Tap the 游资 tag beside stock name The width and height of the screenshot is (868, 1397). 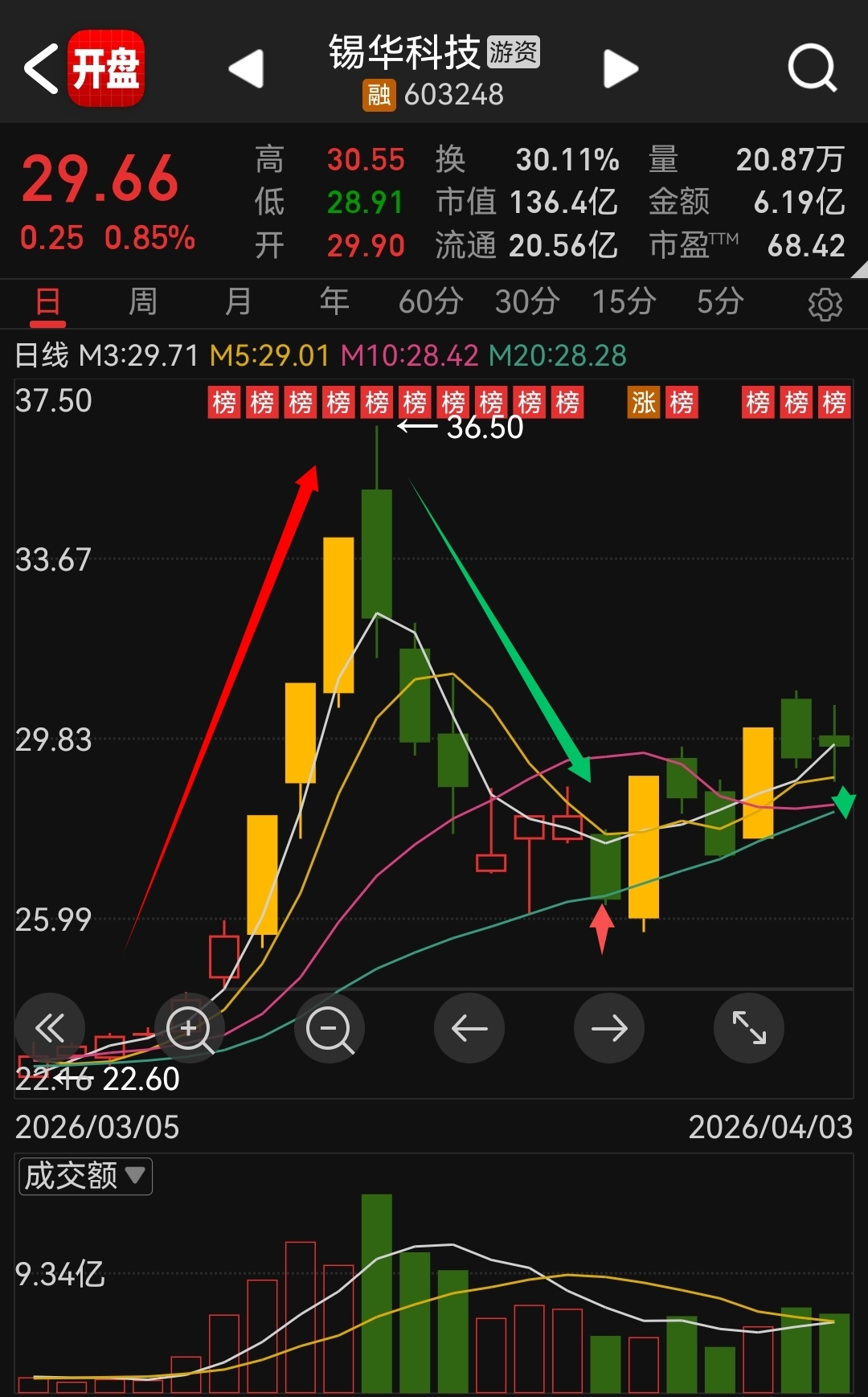click(514, 52)
